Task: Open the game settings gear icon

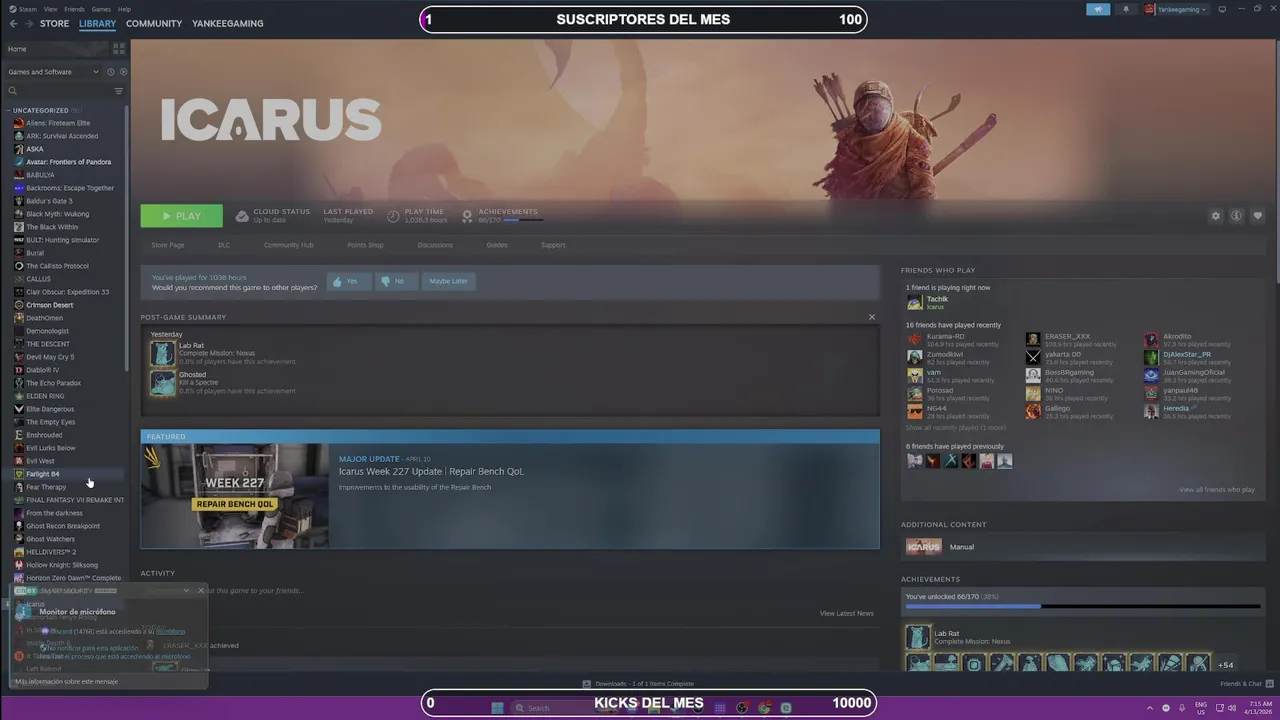Action: (x=1216, y=216)
